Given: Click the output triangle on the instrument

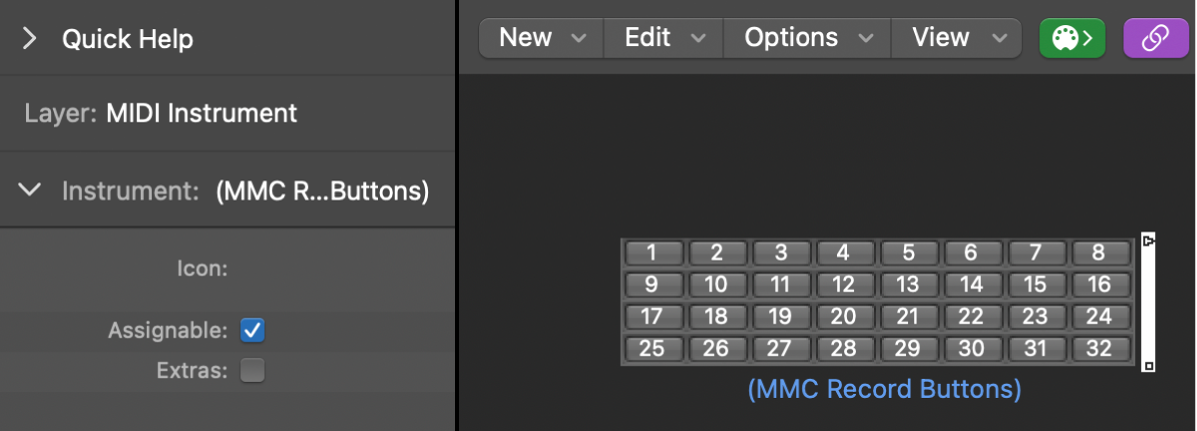Looking at the screenshot, I should tap(1149, 241).
